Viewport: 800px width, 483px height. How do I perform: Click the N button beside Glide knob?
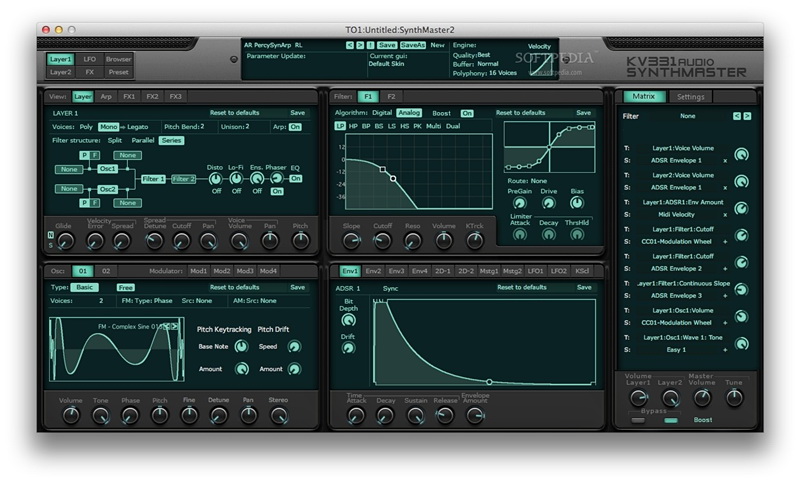tap(51, 235)
